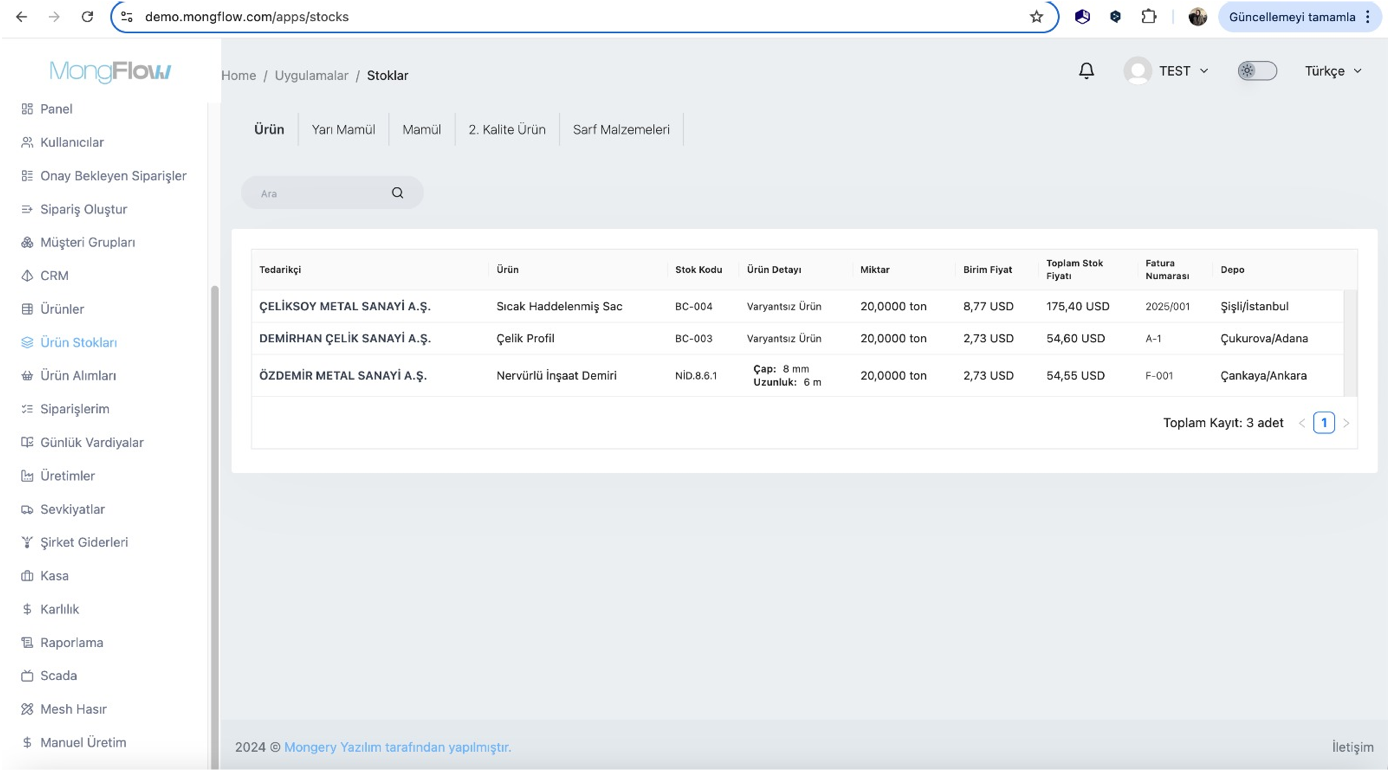Click the Manuel Üretim dollar icon
The image size is (1393, 770).
(x=27, y=742)
